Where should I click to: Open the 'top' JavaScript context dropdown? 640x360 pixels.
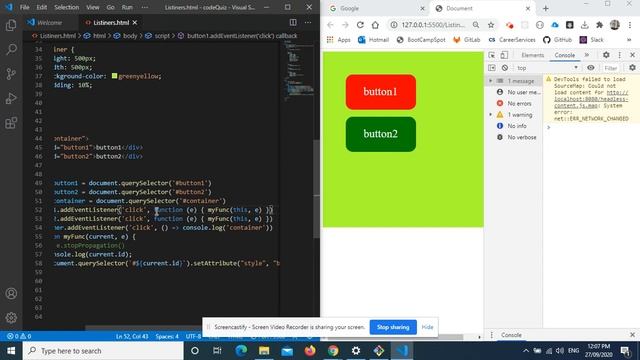547,68
